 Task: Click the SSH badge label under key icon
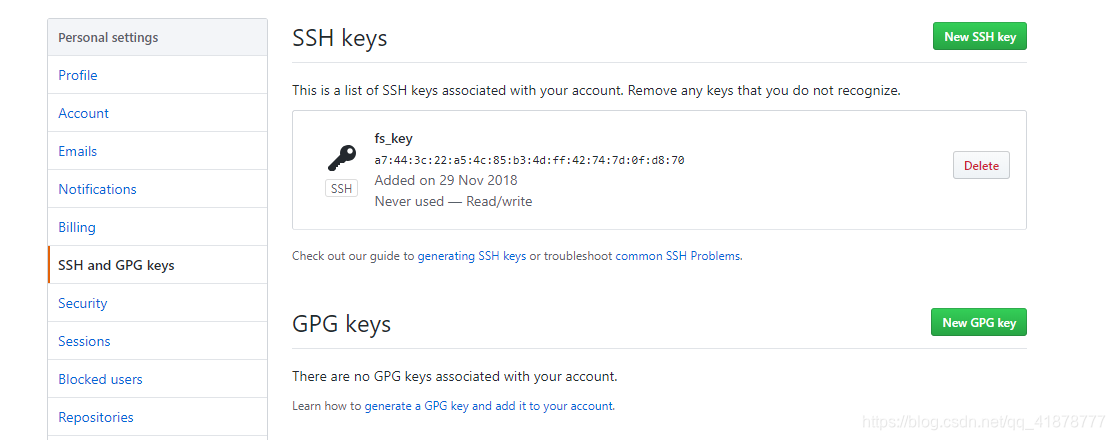tap(341, 188)
